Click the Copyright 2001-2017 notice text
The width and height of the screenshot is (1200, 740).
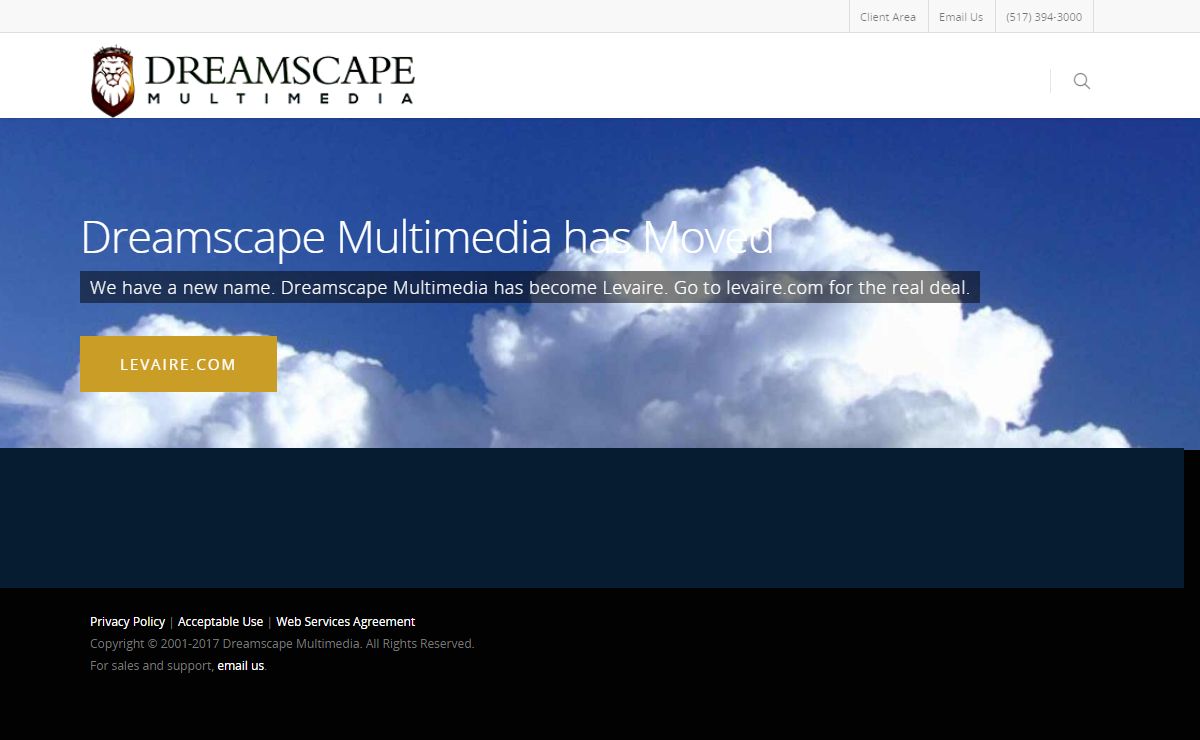click(x=282, y=644)
